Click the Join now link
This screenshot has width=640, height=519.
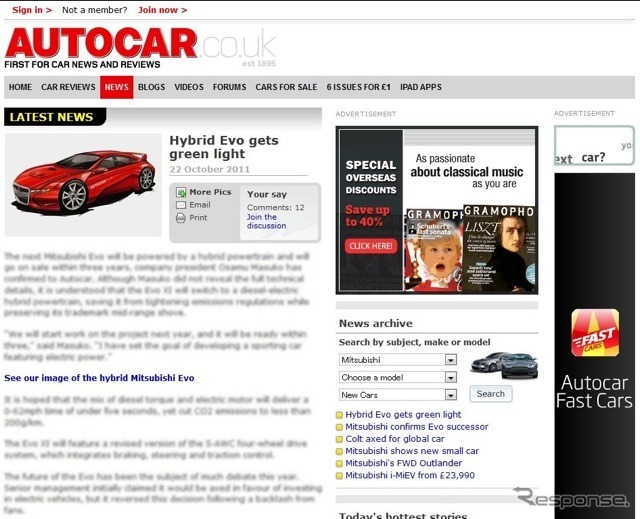162,10
